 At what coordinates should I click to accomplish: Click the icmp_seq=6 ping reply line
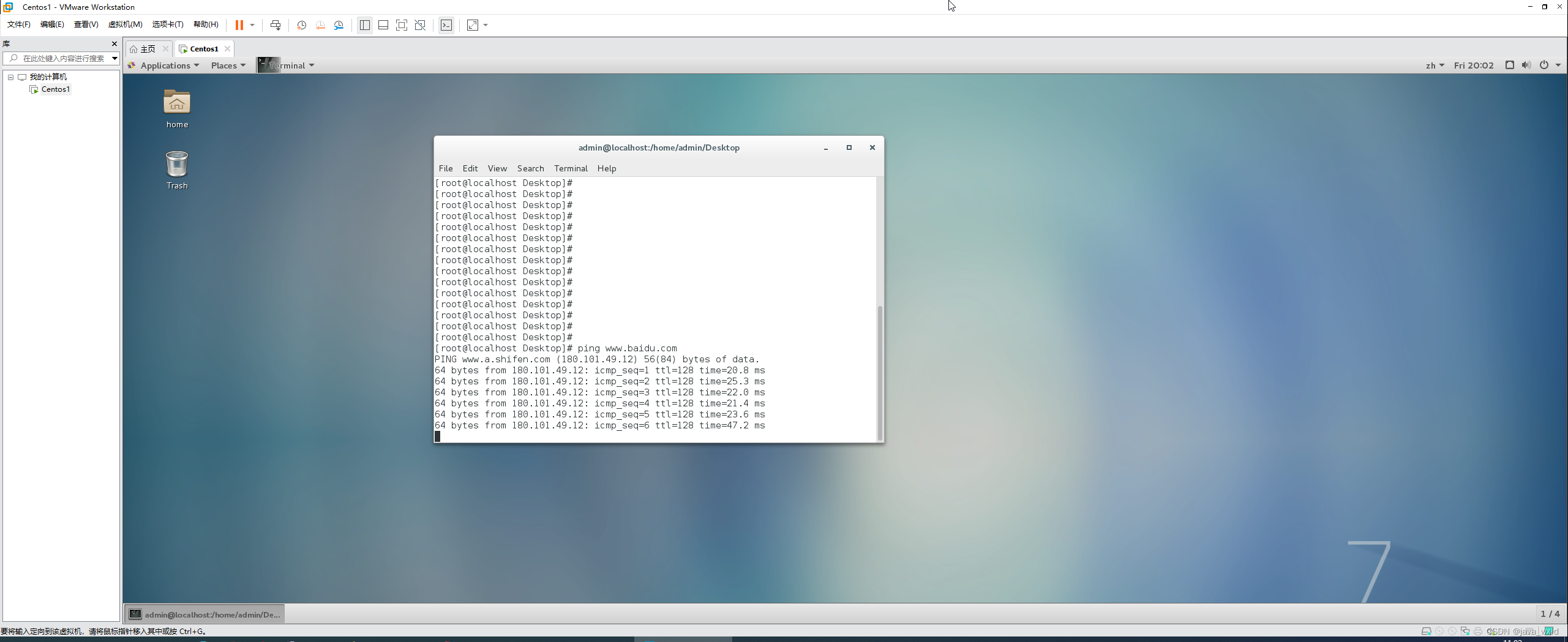coord(600,425)
